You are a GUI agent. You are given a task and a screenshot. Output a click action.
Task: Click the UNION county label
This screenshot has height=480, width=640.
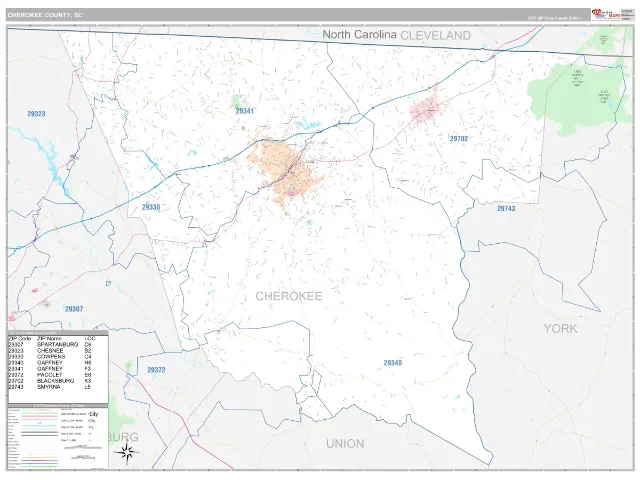point(345,444)
